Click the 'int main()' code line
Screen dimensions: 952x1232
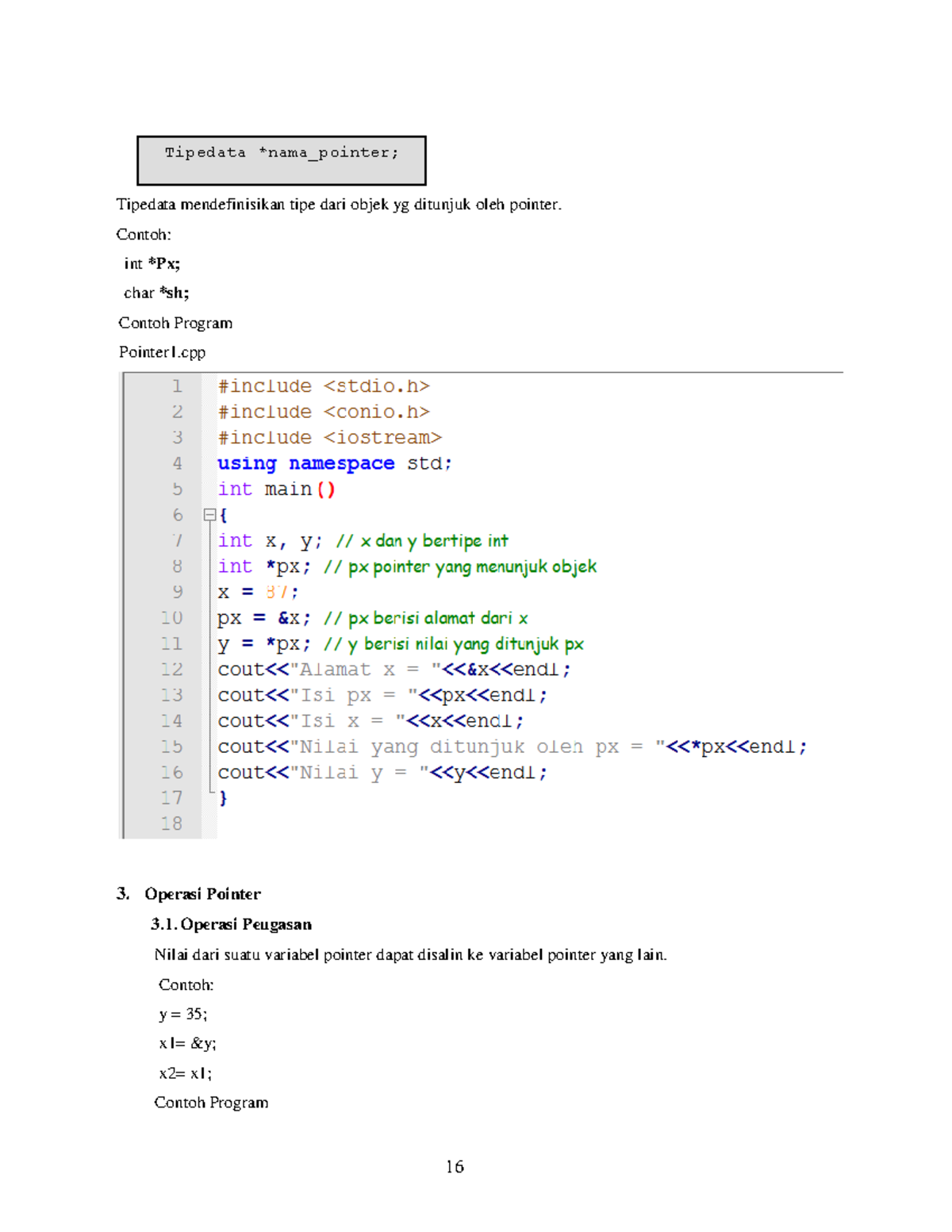[276, 489]
